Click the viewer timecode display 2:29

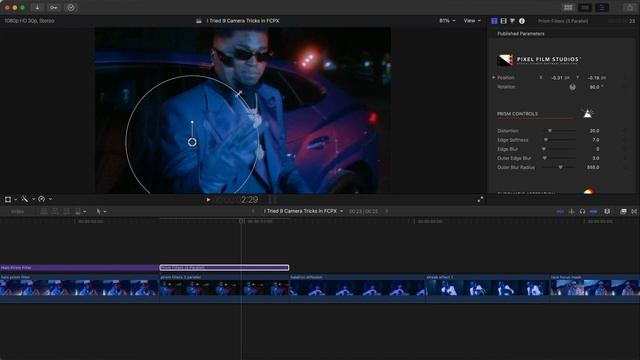pos(249,200)
